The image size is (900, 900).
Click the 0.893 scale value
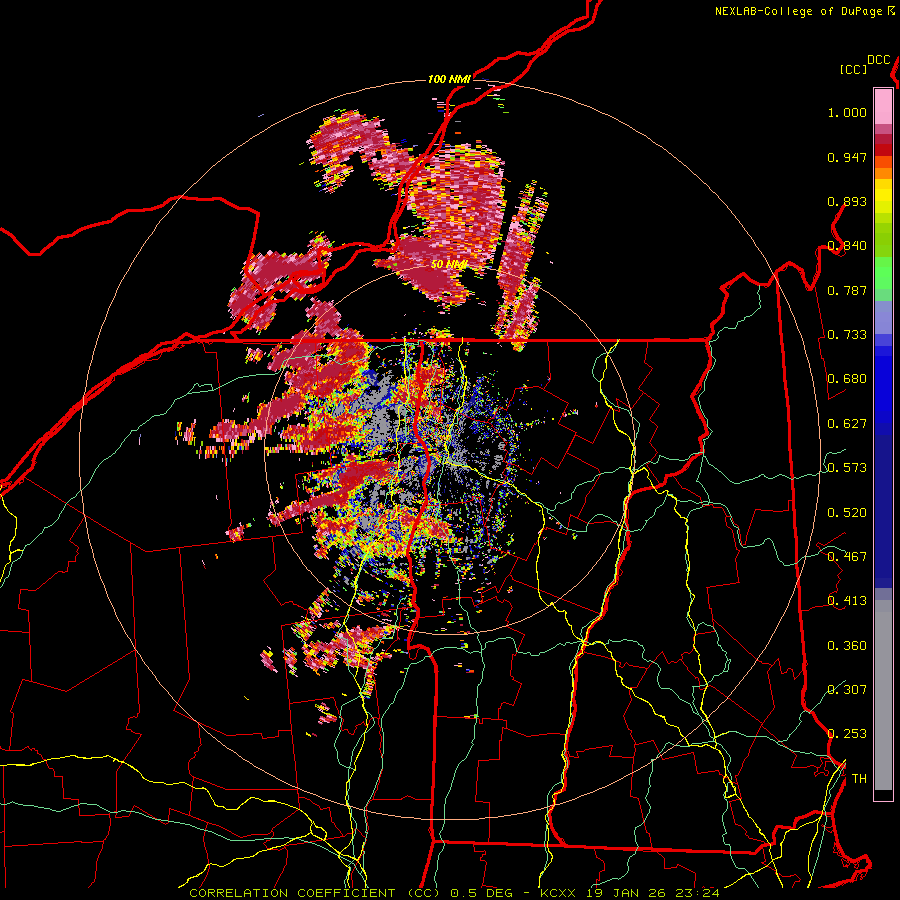847,201
